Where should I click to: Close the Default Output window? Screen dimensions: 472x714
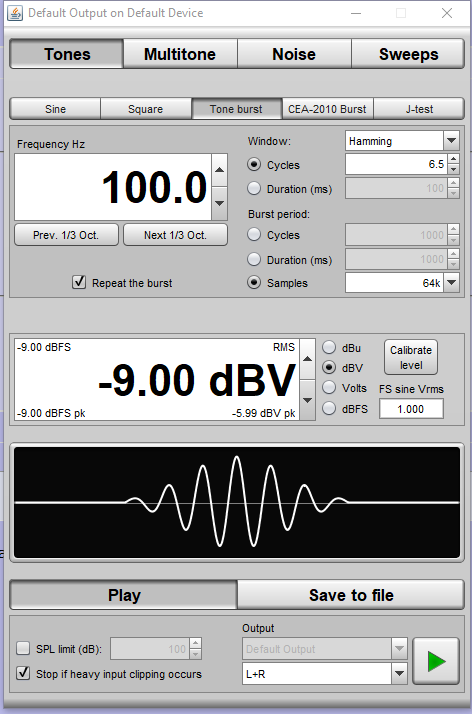coord(447,13)
